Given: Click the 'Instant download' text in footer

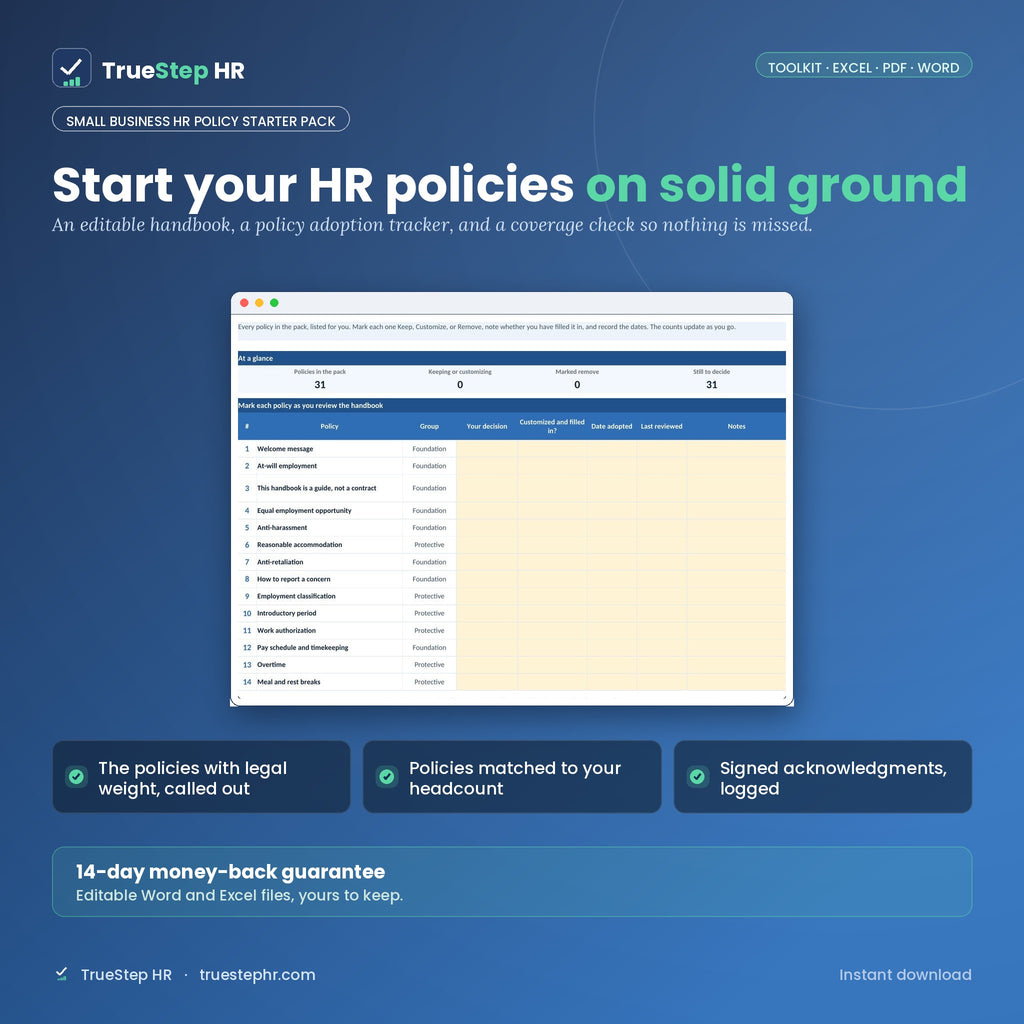Looking at the screenshot, I should click(905, 974).
